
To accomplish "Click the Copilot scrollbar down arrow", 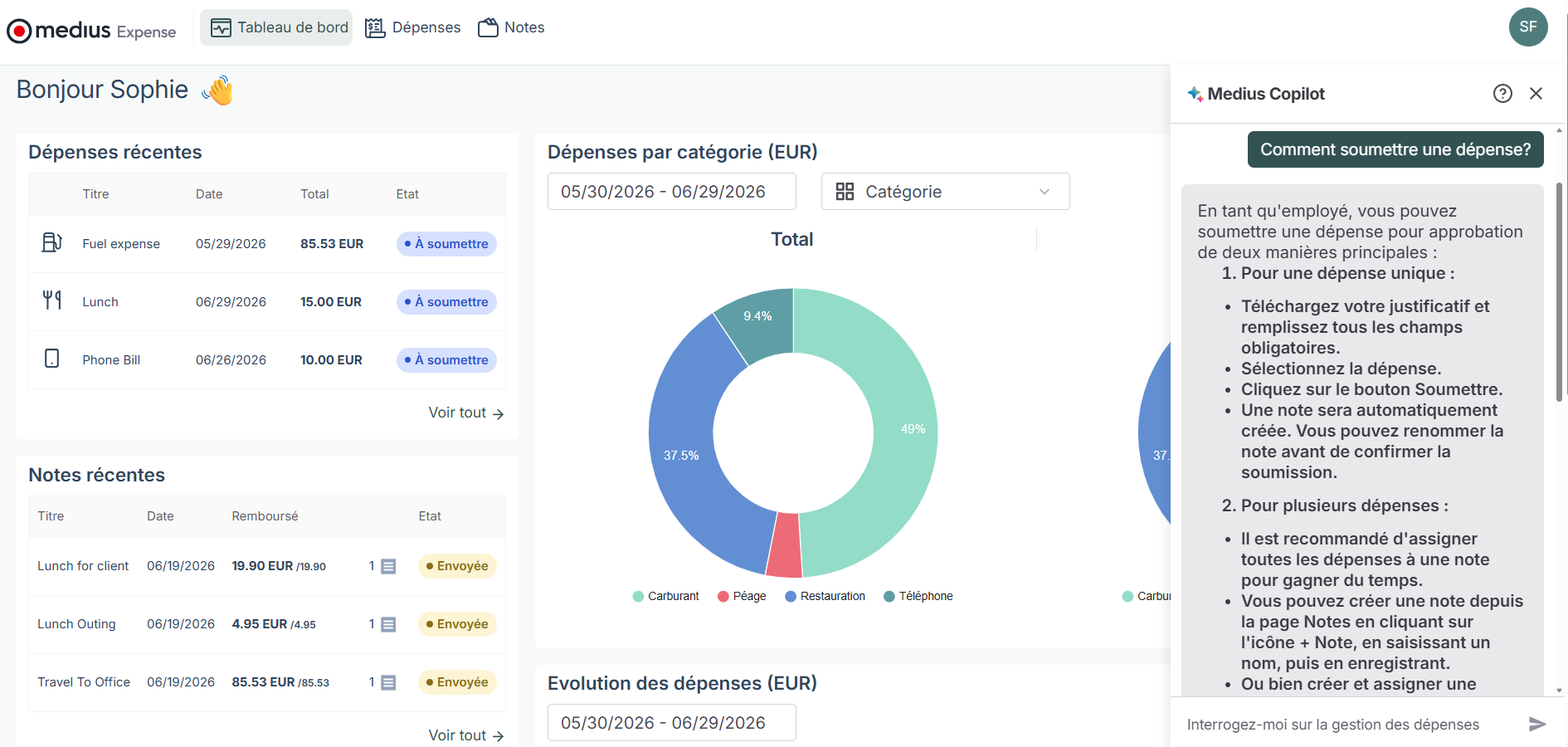I will 1560,691.
